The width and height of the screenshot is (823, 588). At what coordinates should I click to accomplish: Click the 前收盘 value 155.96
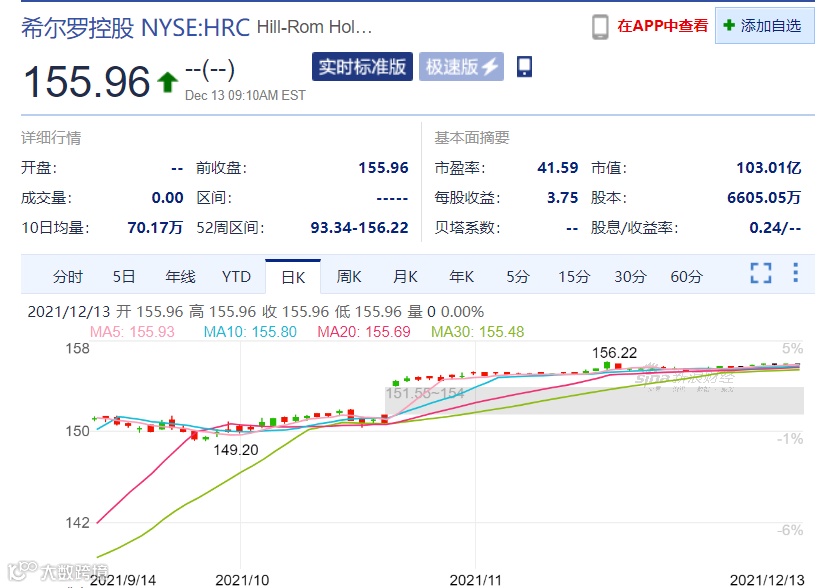383,168
